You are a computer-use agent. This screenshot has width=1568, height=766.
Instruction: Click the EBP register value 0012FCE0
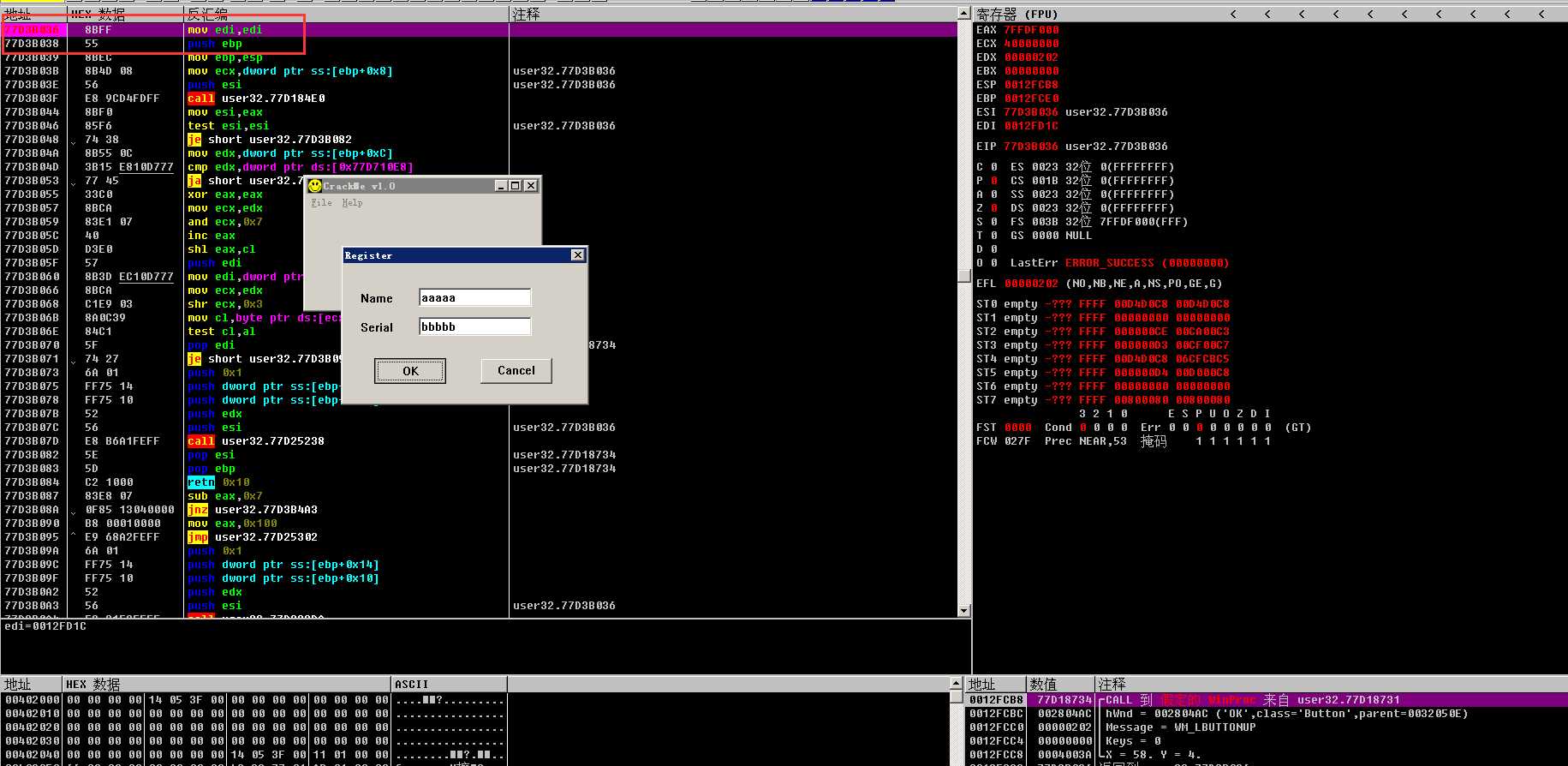point(1031,99)
